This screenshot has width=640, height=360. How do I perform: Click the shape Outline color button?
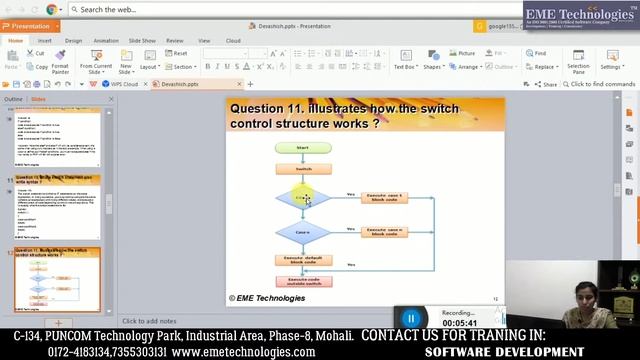pyautogui.click(x=501, y=67)
